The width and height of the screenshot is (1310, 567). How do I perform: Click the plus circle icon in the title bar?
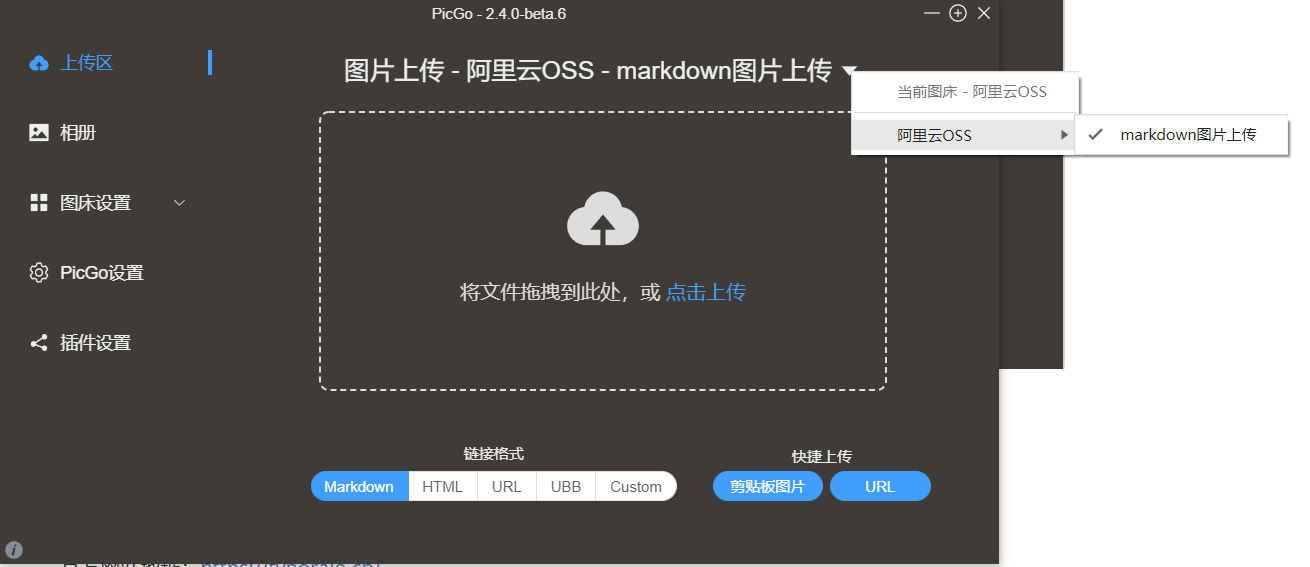point(958,13)
